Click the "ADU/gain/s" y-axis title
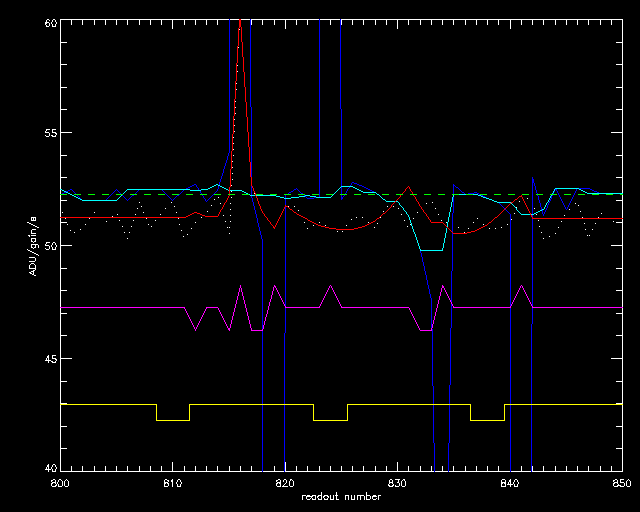The height and width of the screenshot is (512, 640). point(33,245)
